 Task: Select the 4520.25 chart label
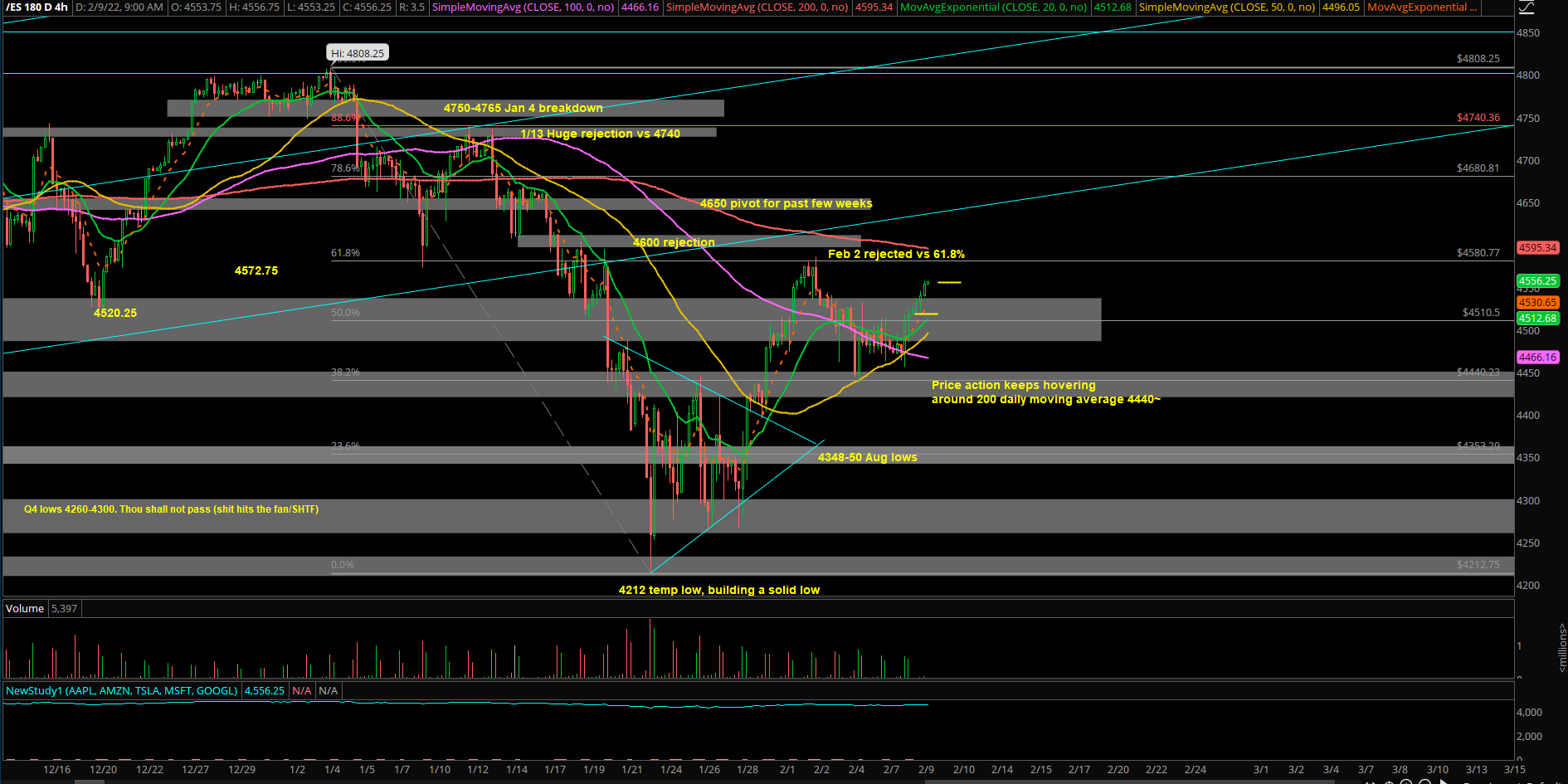[115, 313]
